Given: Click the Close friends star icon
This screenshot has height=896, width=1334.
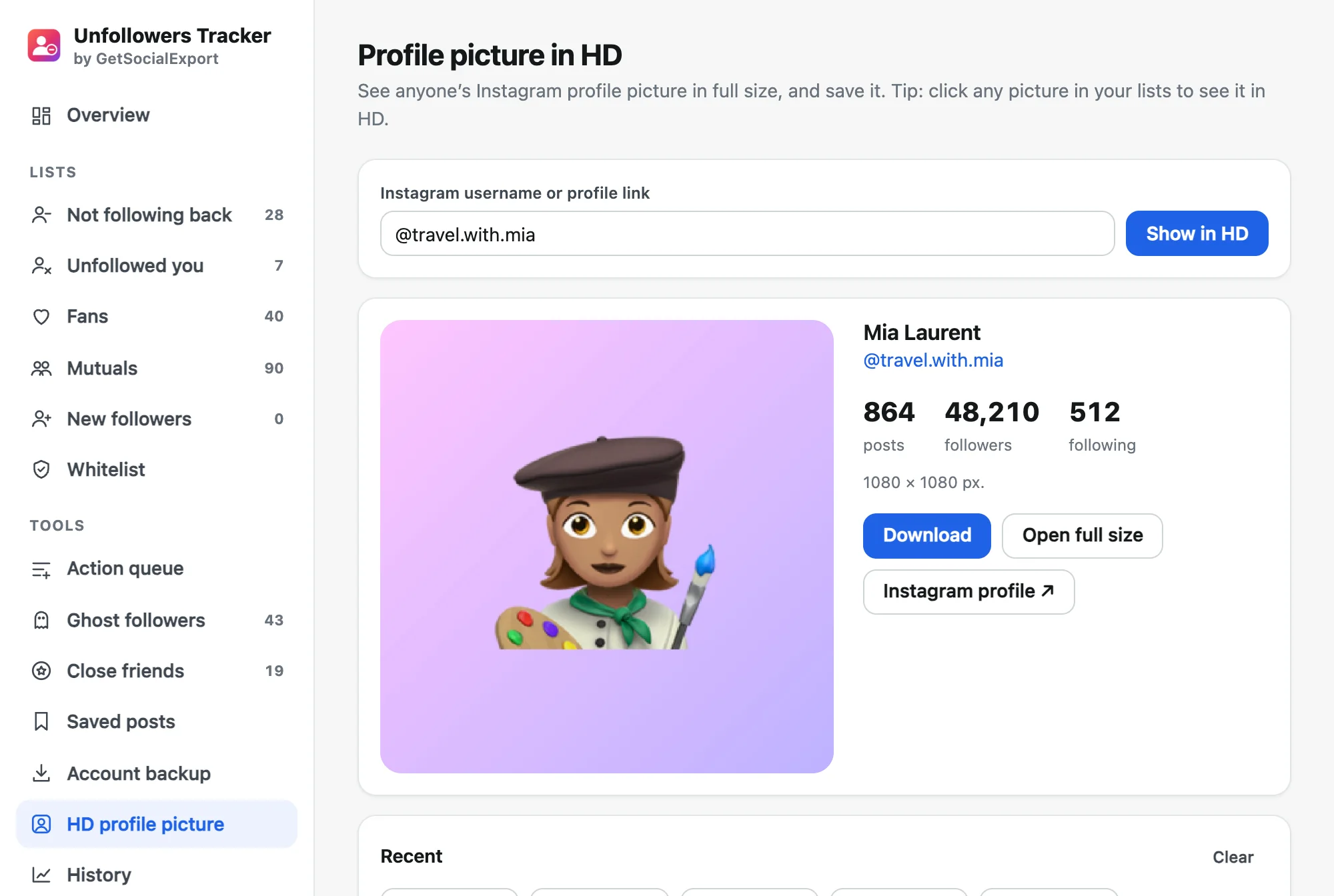Looking at the screenshot, I should 41,671.
